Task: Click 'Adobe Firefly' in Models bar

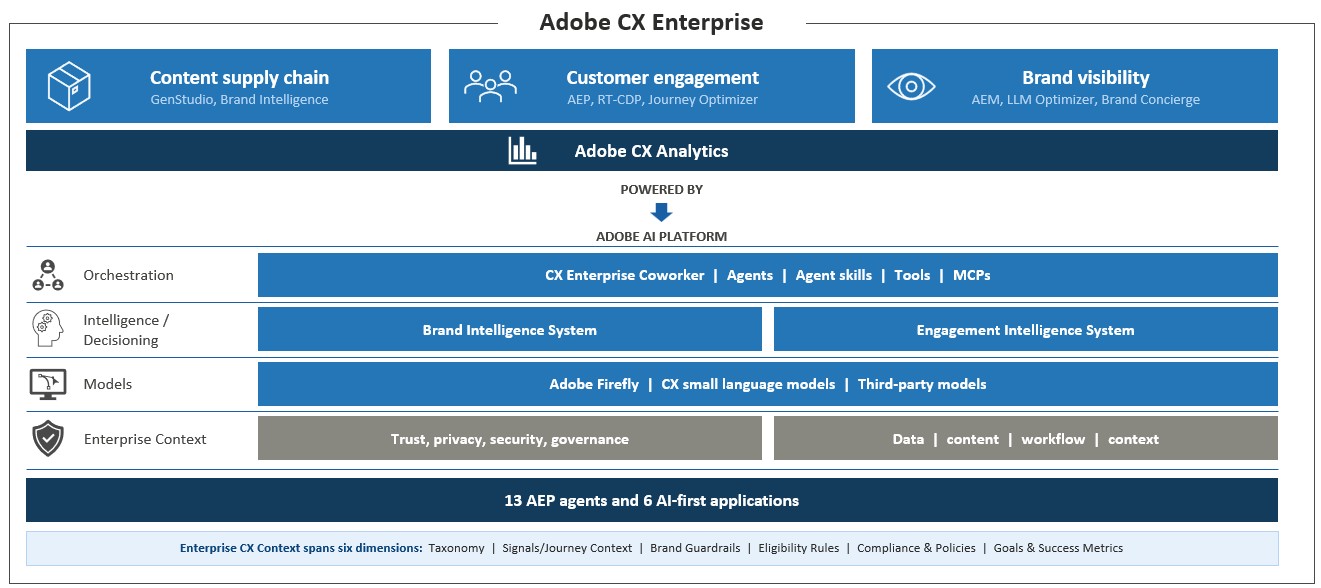Action: (x=594, y=384)
